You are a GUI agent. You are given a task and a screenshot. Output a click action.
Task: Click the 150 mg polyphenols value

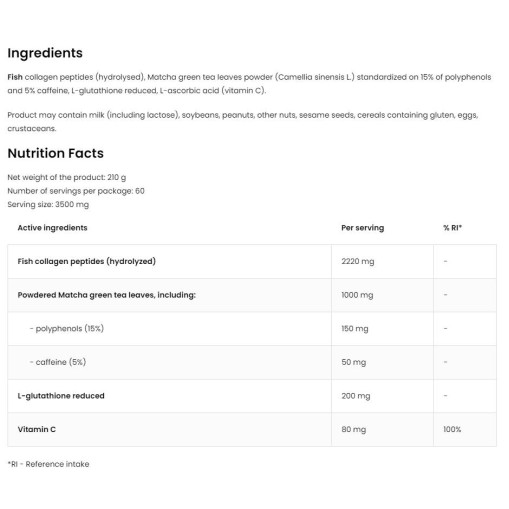point(355,329)
